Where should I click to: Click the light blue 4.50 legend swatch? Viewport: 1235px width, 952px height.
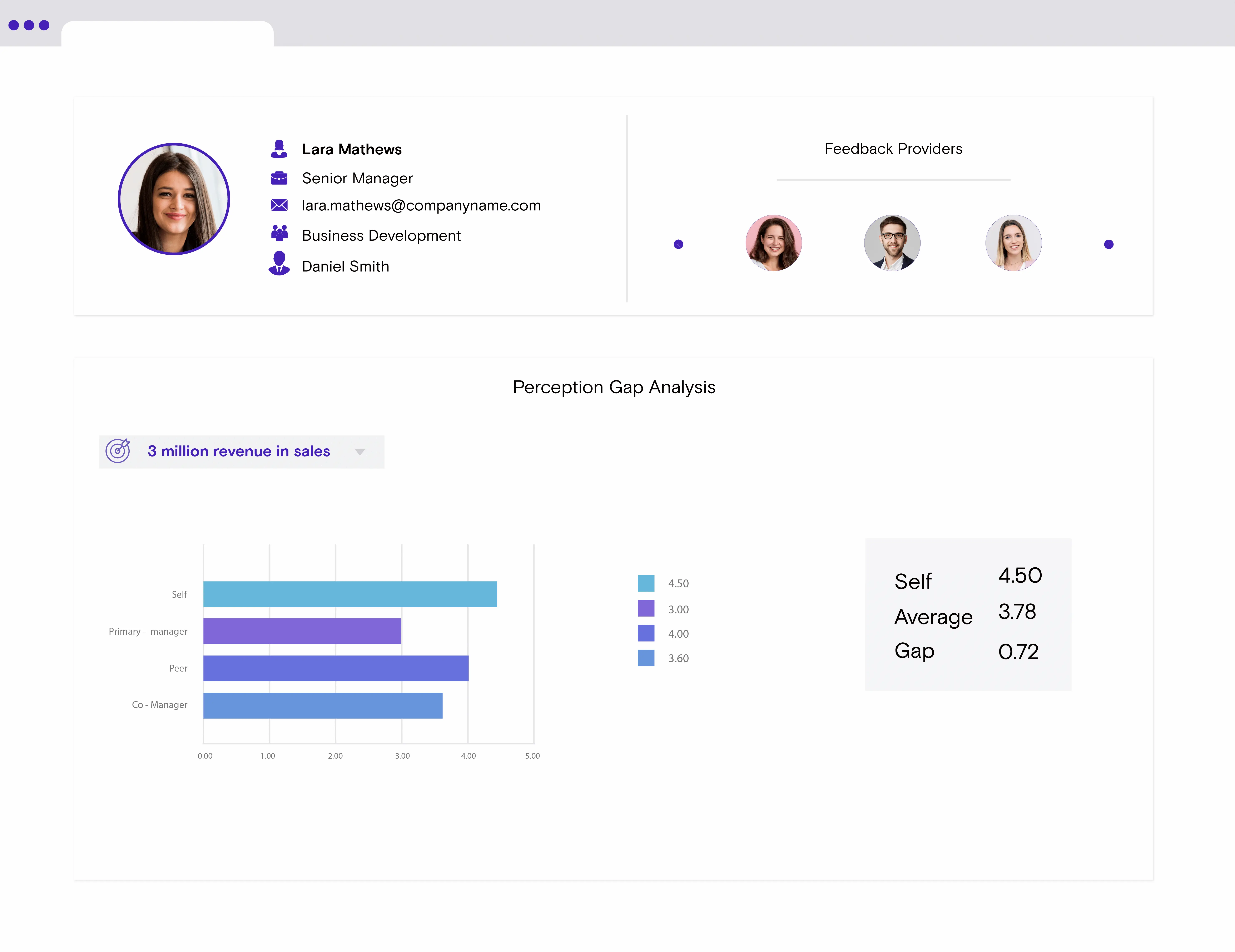646,583
